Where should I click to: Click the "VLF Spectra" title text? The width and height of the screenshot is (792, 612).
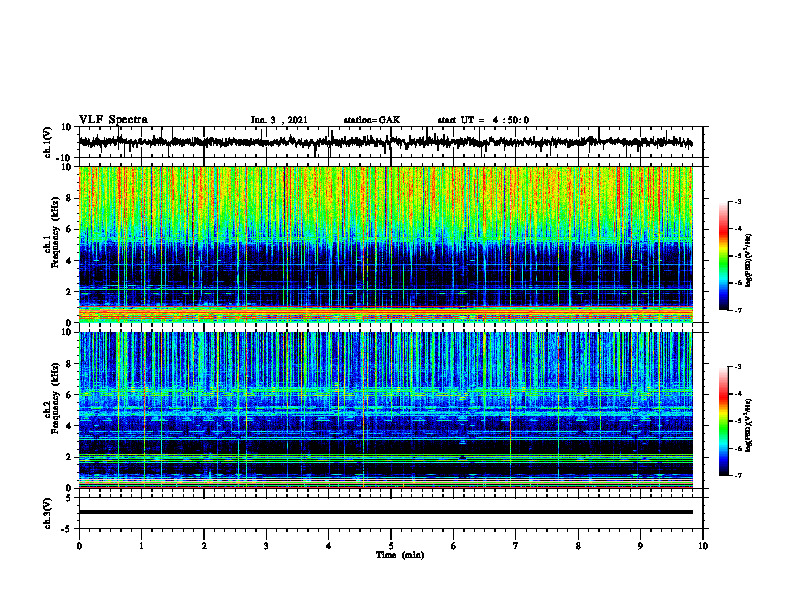pyautogui.click(x=113, y=119)
